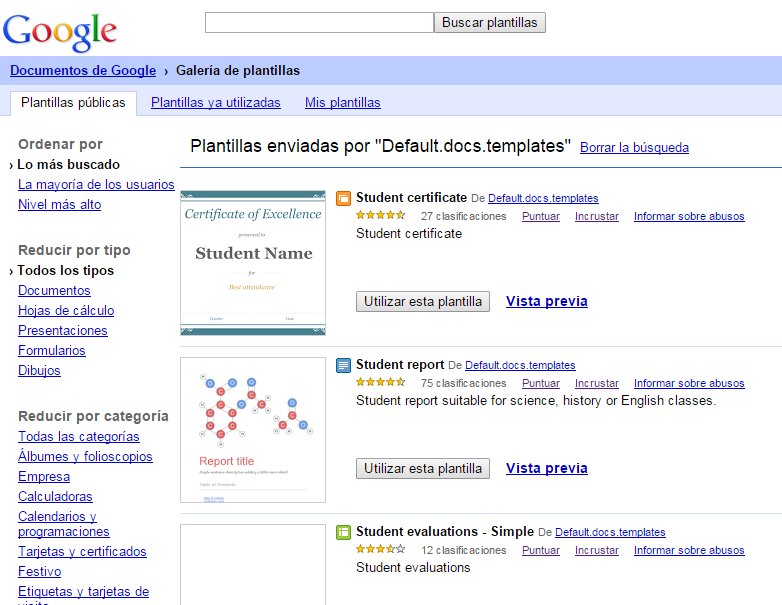782x605 pixels.
Task: Use the Student certificate template
Action: (423, 301)
